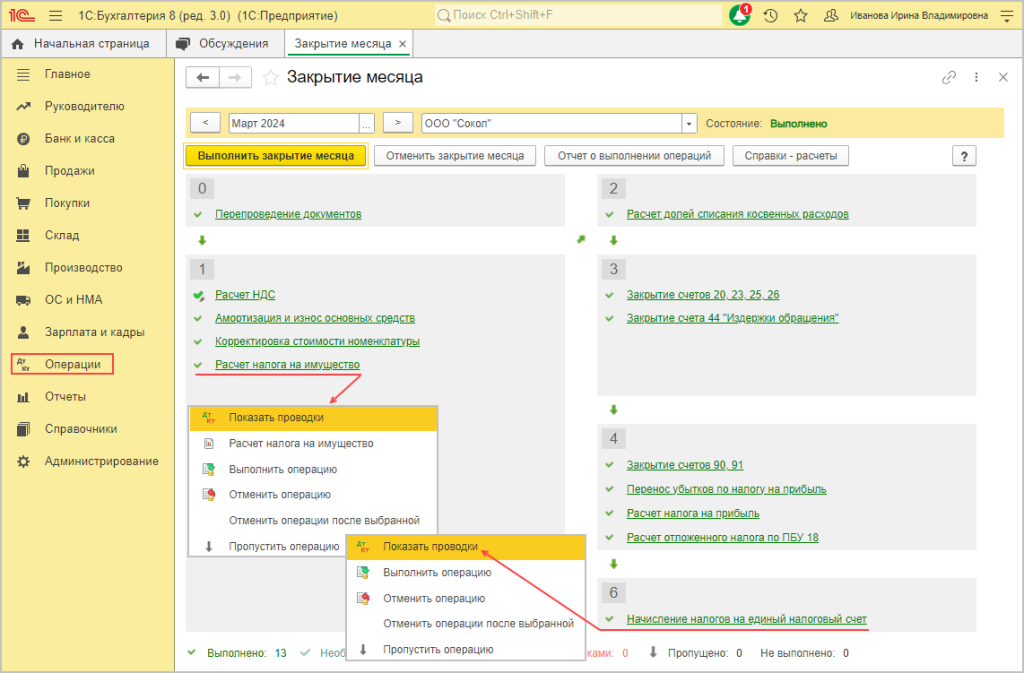Copy link to this page icon

[x=949, y=77]
